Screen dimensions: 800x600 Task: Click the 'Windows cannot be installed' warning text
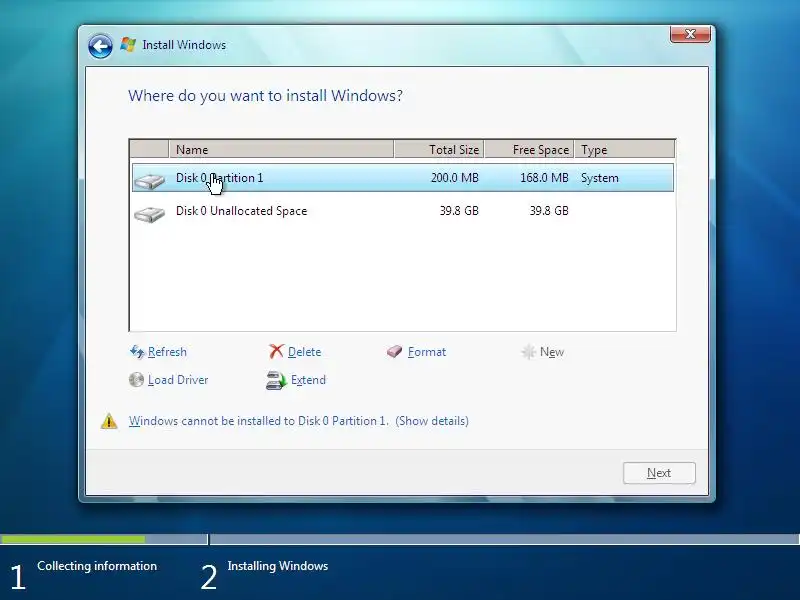[x=259, y=421]
